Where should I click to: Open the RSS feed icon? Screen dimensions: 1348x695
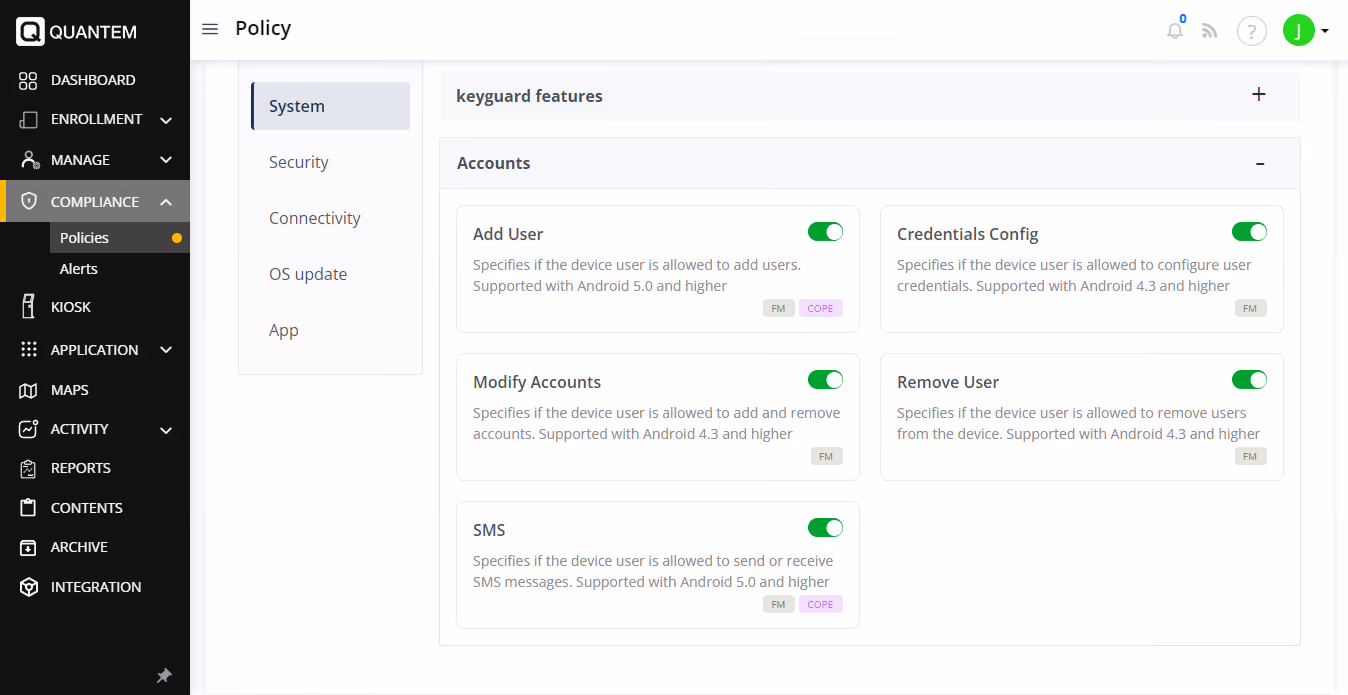tap(1210, 31)
